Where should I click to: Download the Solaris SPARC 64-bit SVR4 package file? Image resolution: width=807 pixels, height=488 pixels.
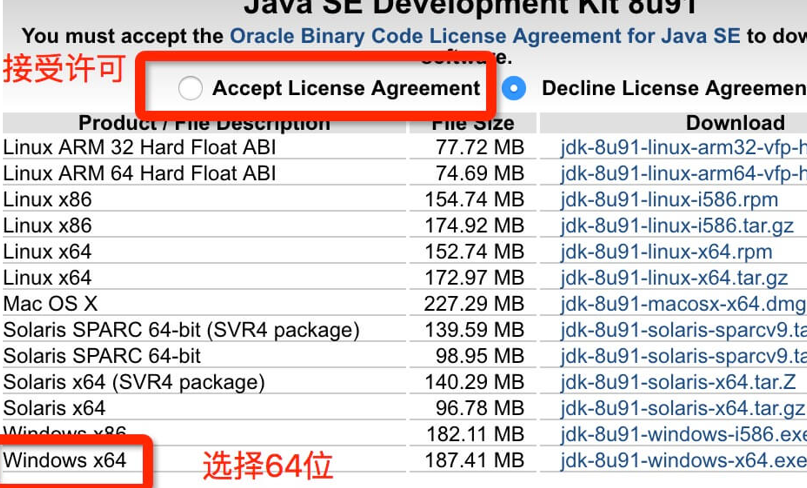pos(683,330)
